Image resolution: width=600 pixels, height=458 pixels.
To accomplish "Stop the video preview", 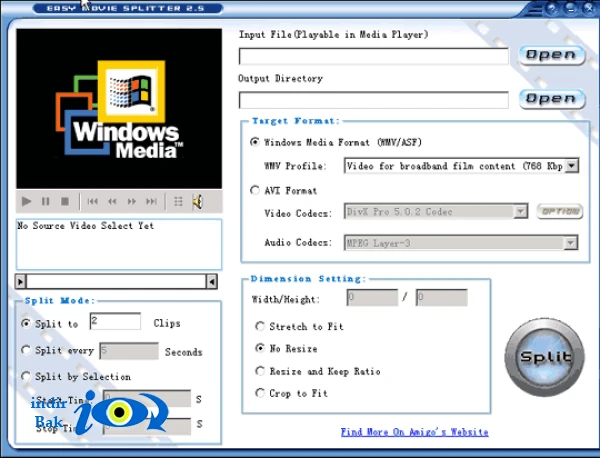I will coord(65,201).
